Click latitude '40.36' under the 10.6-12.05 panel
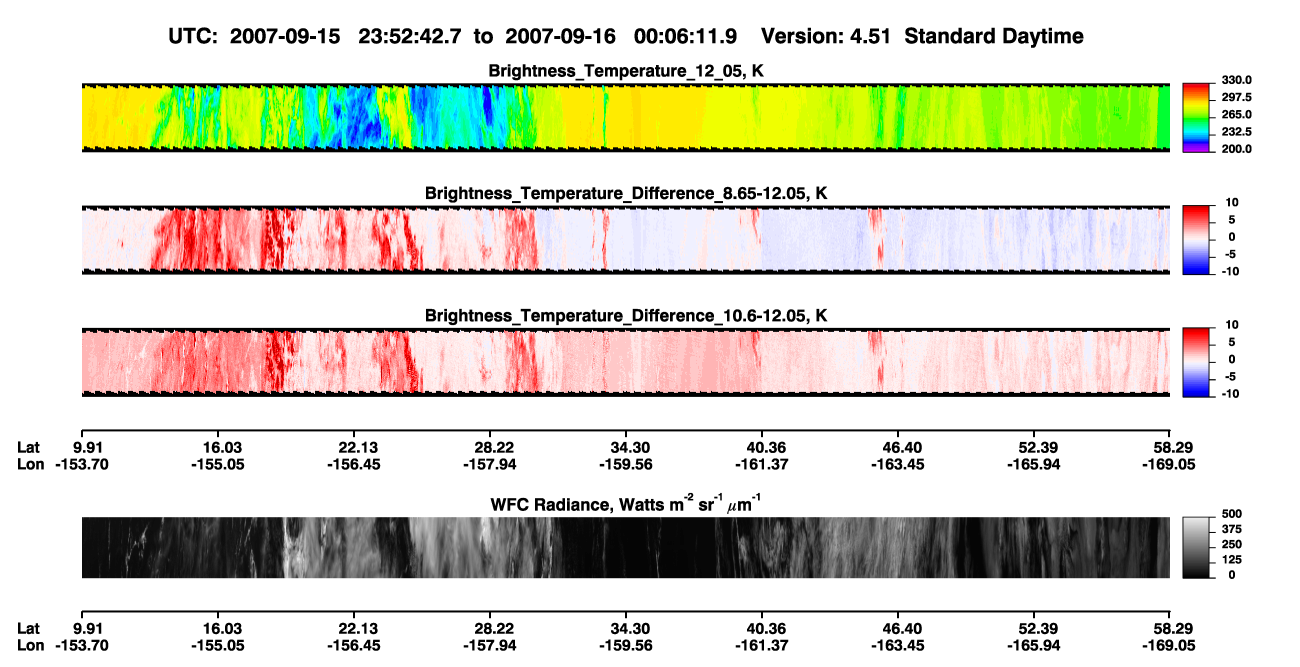 pos(763,447)
